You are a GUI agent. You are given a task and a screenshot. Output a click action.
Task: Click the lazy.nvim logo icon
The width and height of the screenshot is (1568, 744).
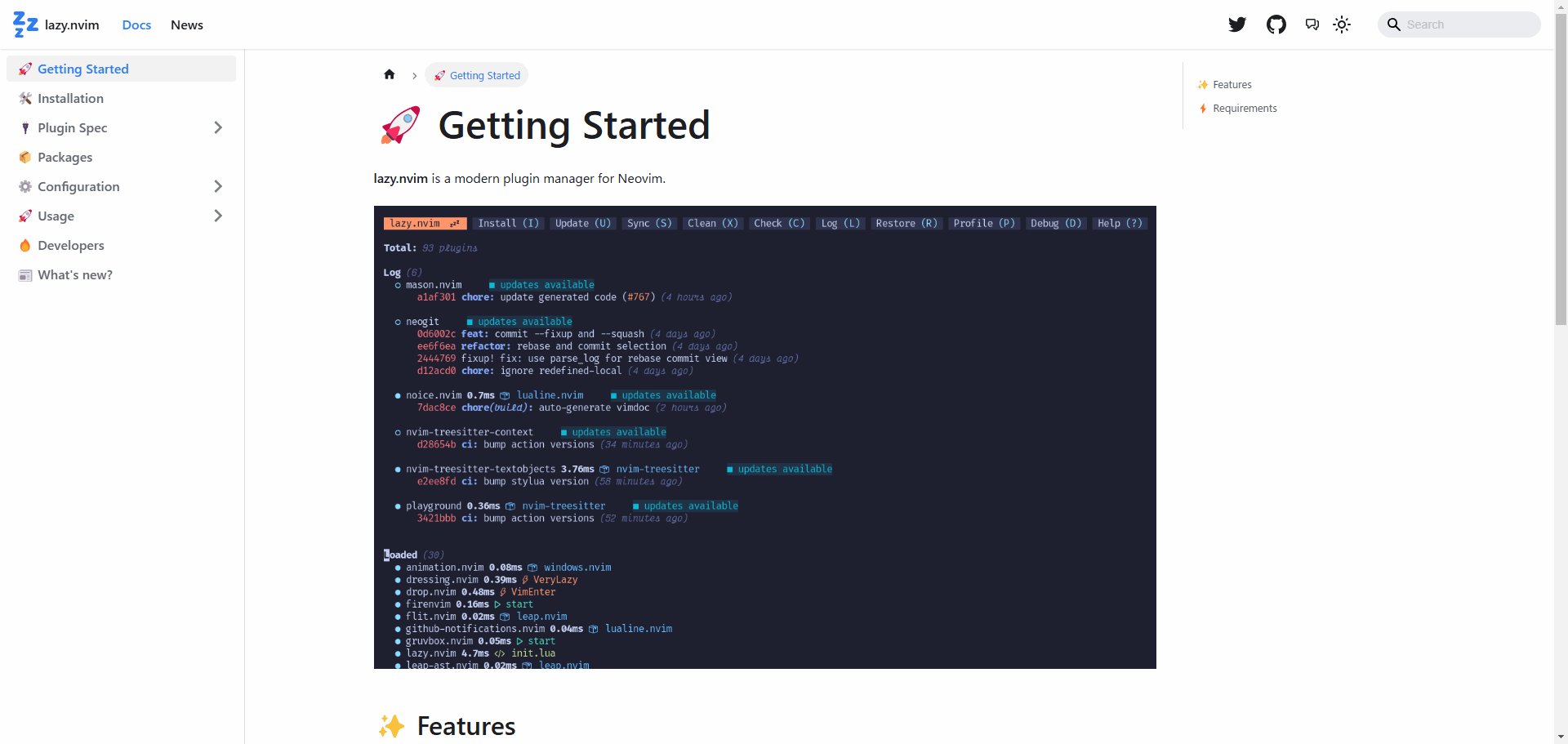click(25, 25)
